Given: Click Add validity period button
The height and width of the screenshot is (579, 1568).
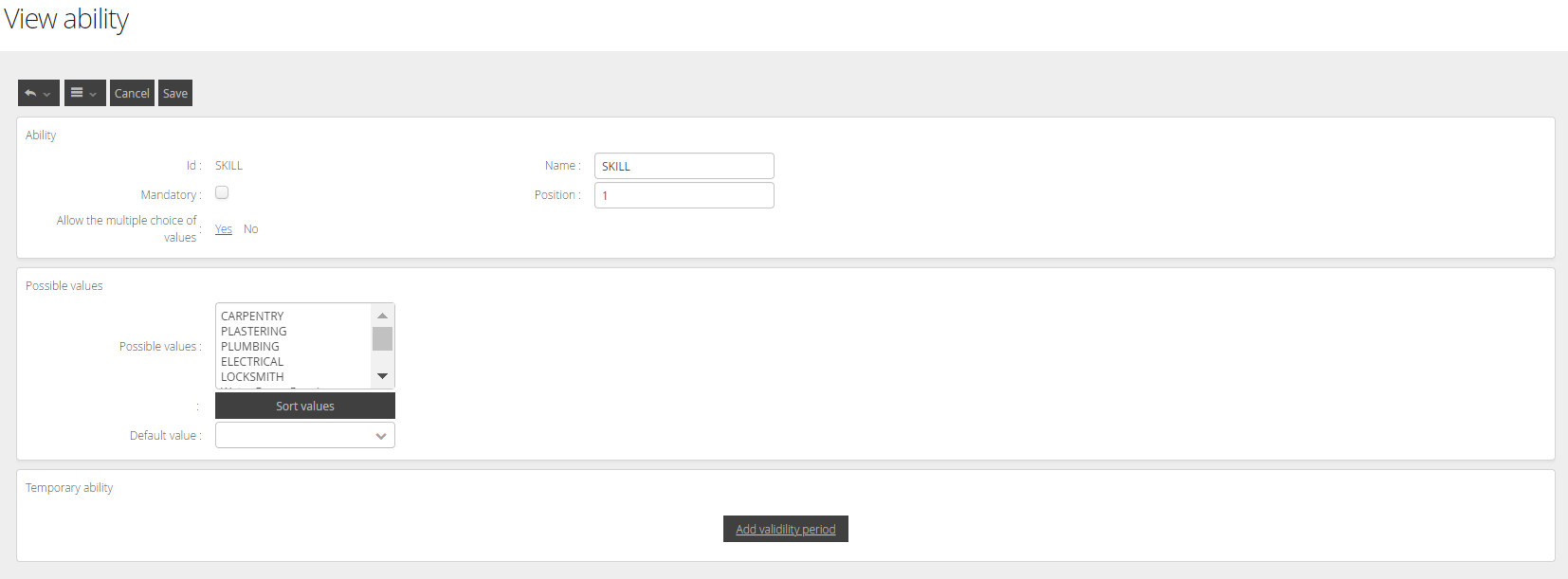Looking at the screenshot, I should pos(786,529).
